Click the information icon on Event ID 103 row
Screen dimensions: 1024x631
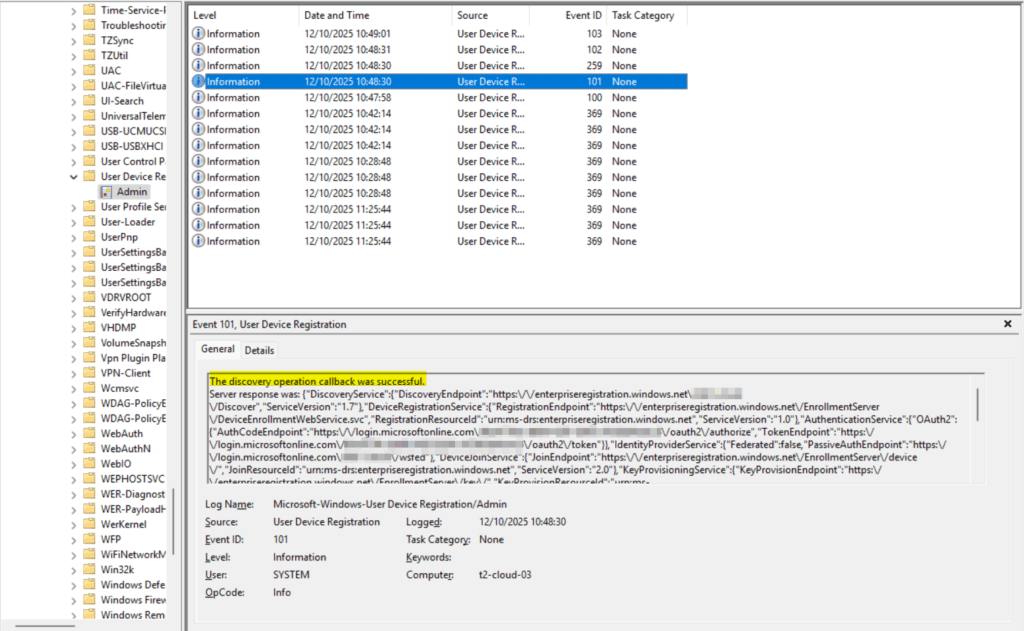point(198,34)
